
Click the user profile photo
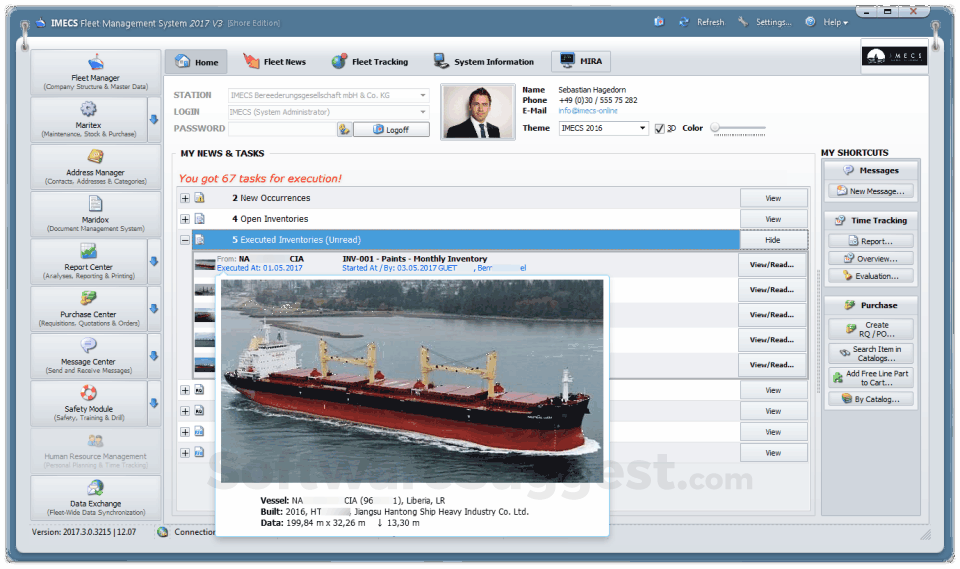coord(478,112)
